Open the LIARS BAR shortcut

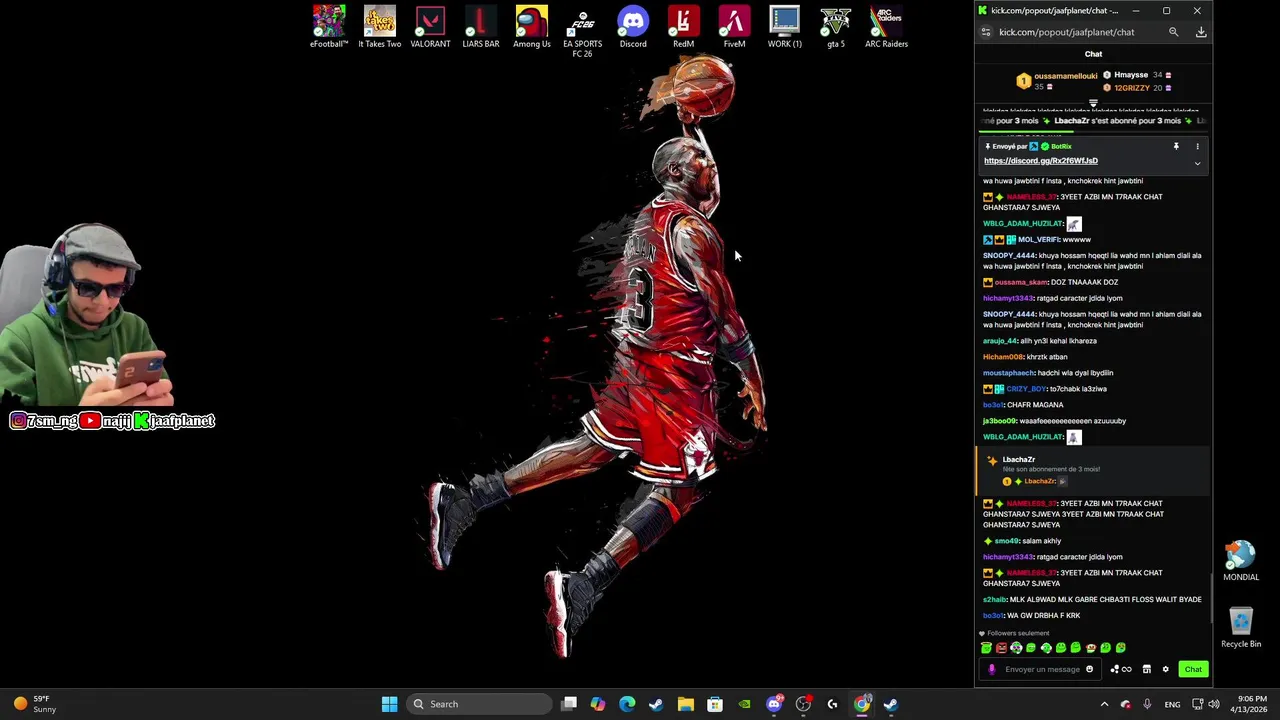coord(481,27)
